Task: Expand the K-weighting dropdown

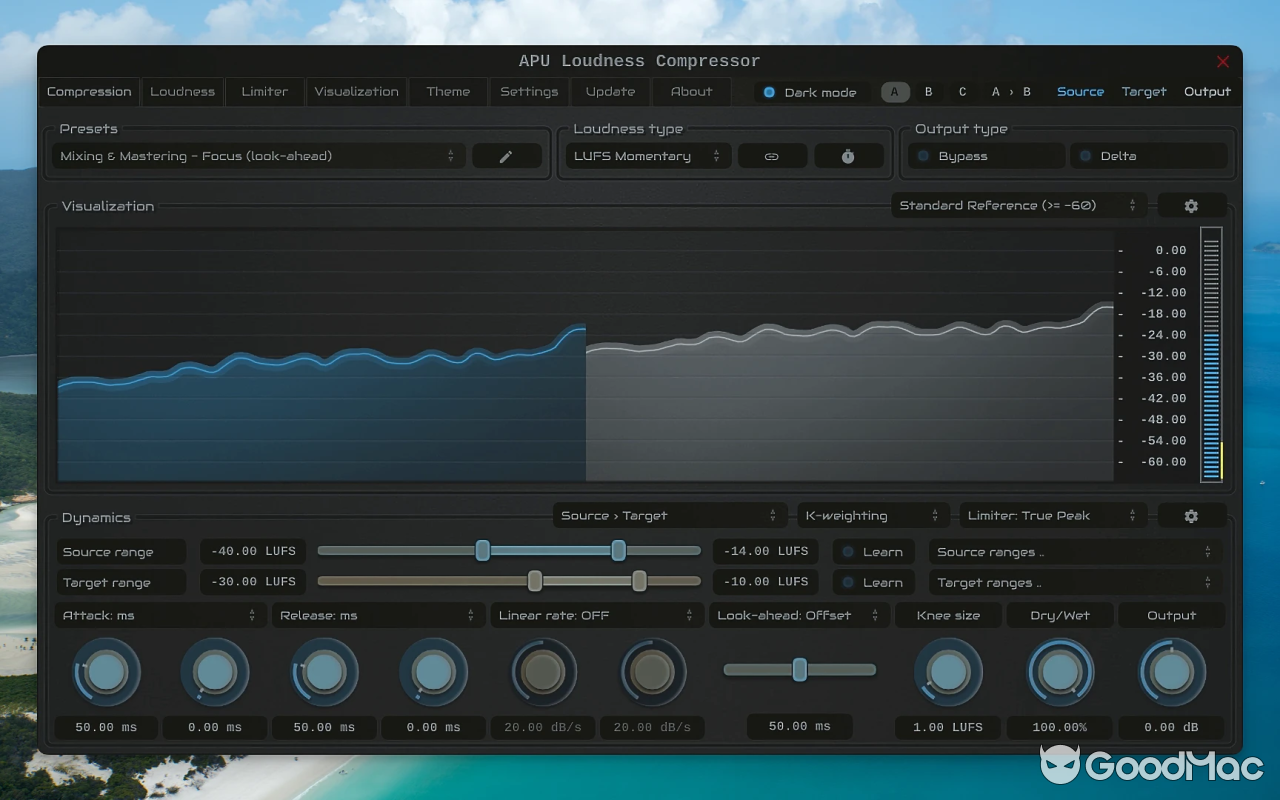Action: (x=872, y=515)
